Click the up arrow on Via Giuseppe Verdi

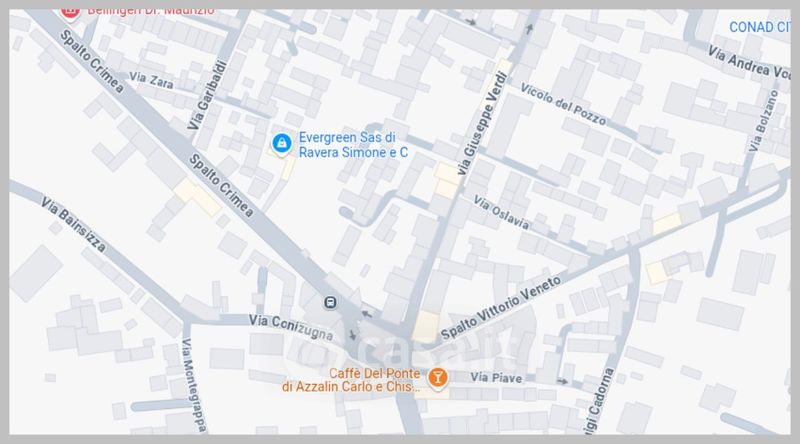[530, 29]
